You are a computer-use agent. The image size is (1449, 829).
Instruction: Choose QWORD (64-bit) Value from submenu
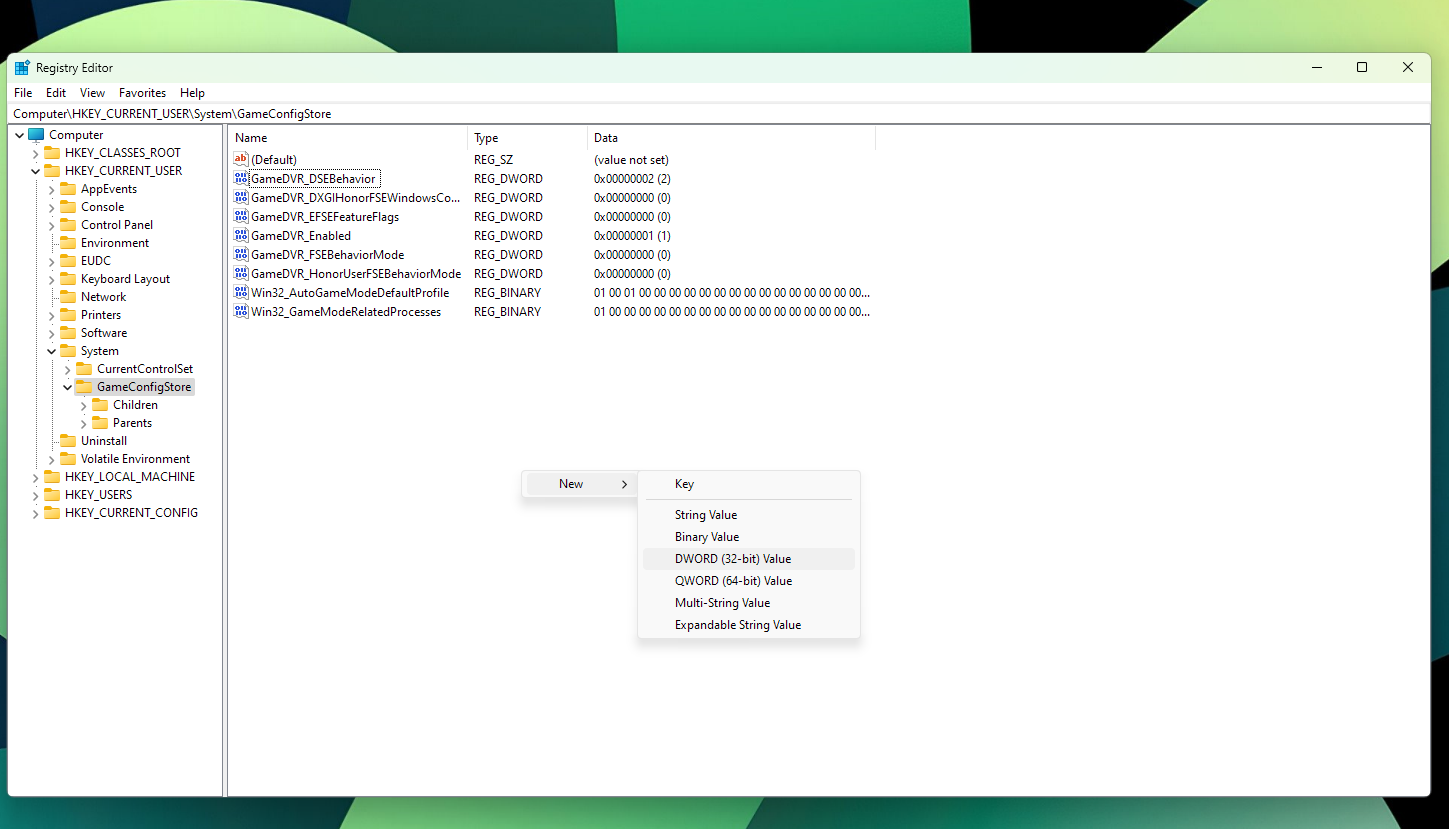click(x=749, y=581)
